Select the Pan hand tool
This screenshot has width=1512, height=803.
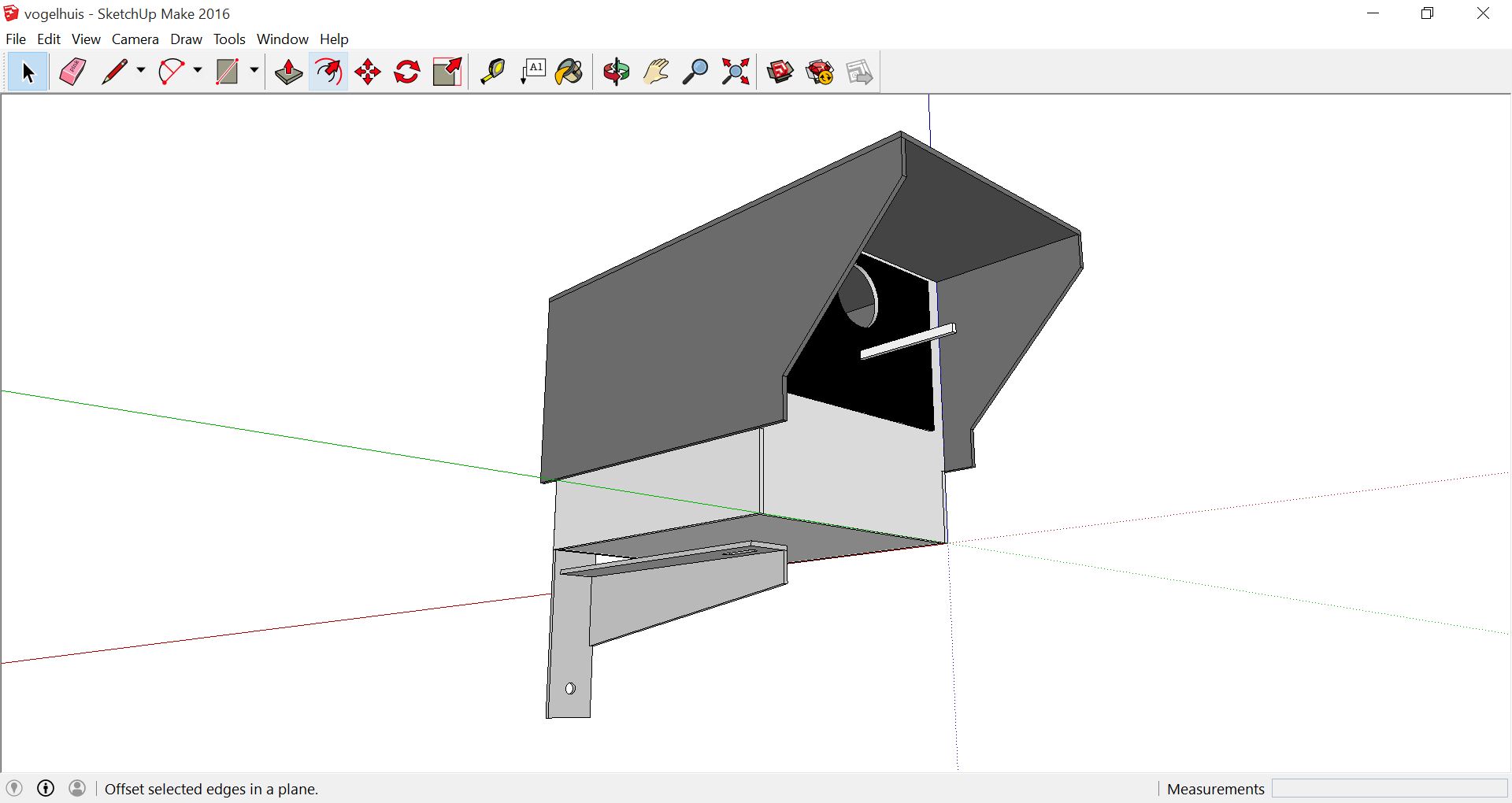click(656, 72)
